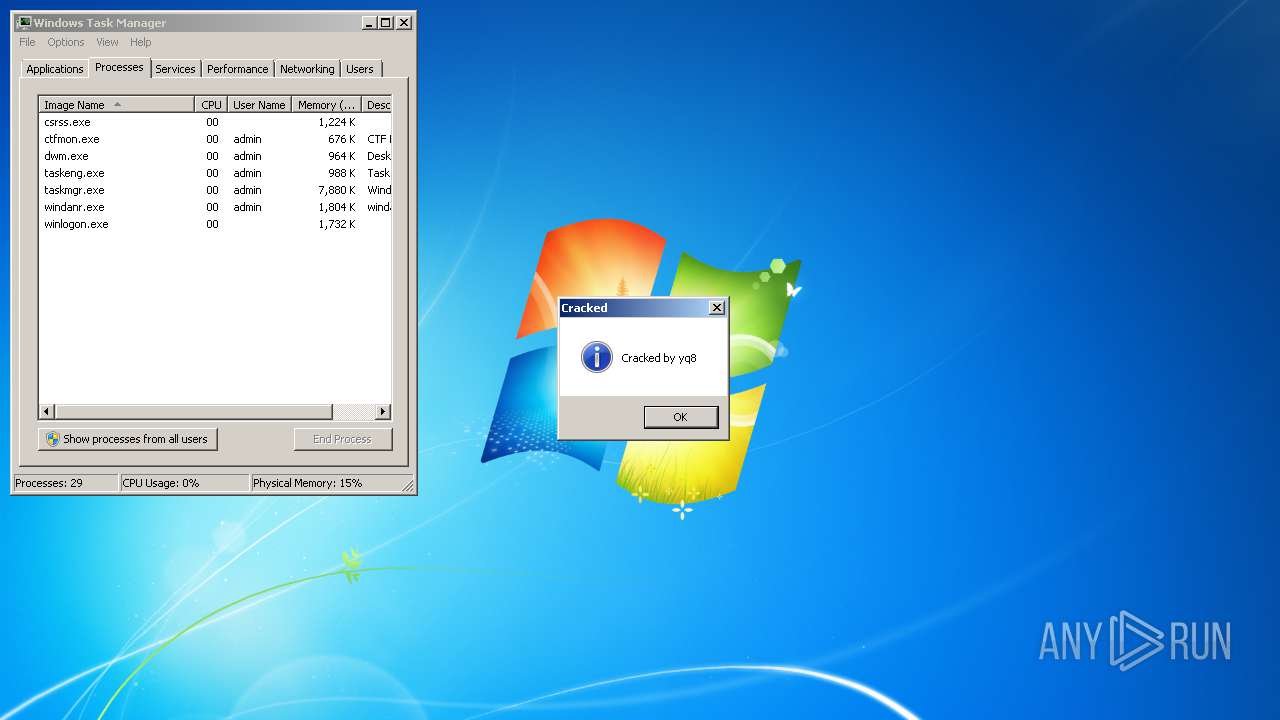Sort by CPU column header
Screen dimensions: 1280x720
point(211,105)
